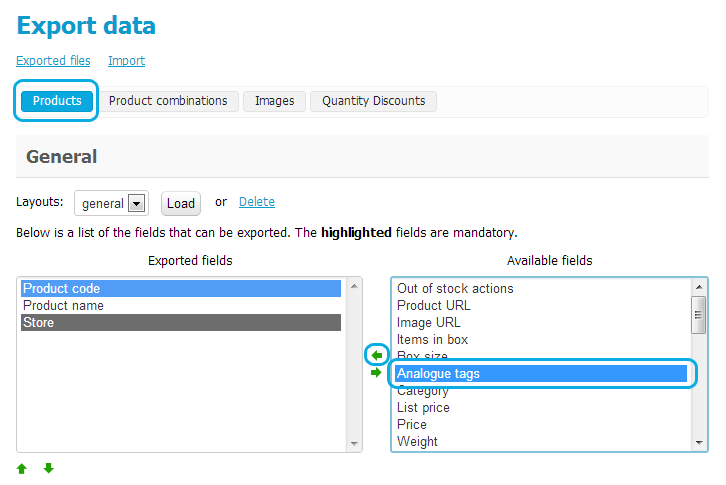The height and width of the screenshot is (485, 726).
Task: Select the Quantity Discounts tab
Action: [373, 101]
